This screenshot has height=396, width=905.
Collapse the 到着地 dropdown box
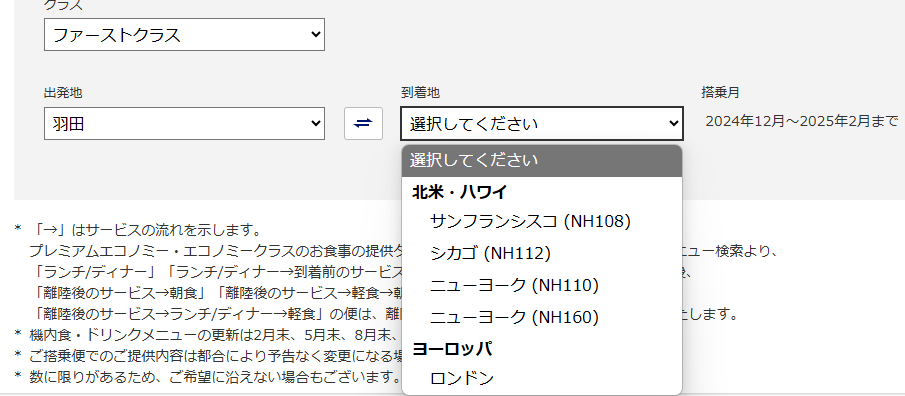pyautogui.click(x=542, y=124)
